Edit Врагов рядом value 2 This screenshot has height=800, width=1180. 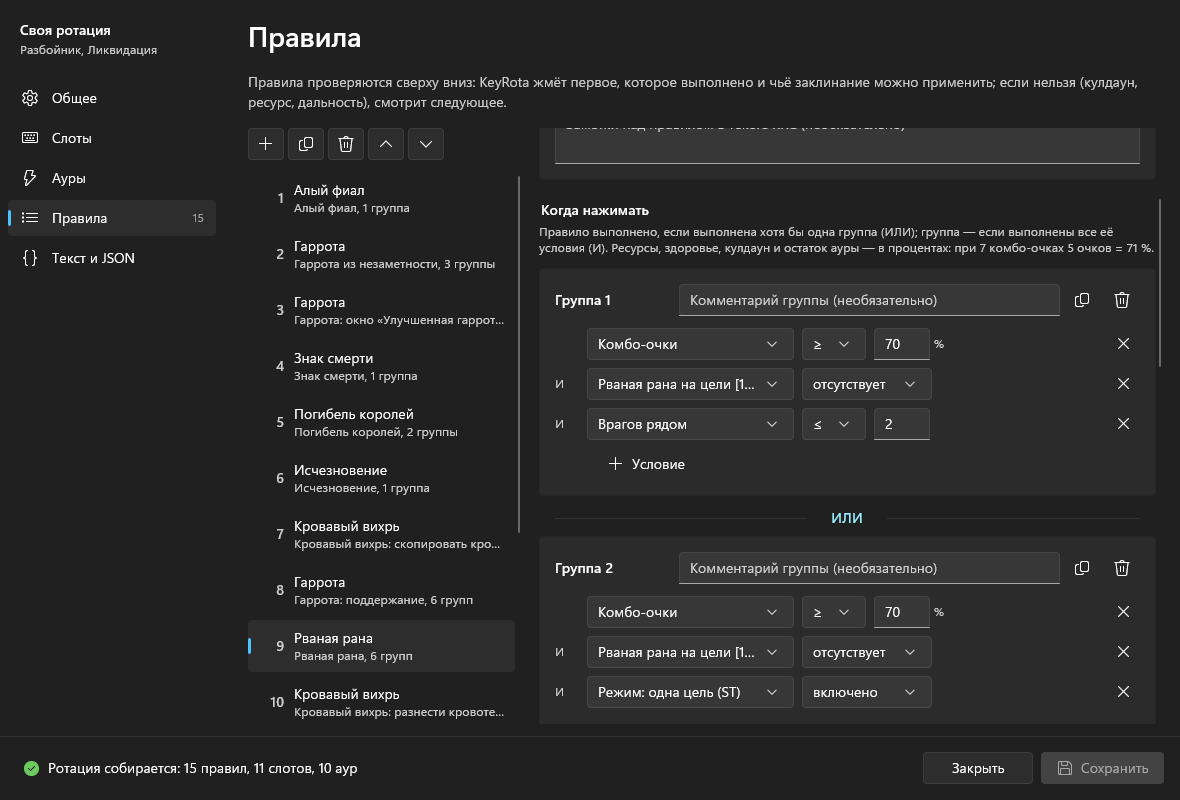pyautogui.click(x=902, y=424)
